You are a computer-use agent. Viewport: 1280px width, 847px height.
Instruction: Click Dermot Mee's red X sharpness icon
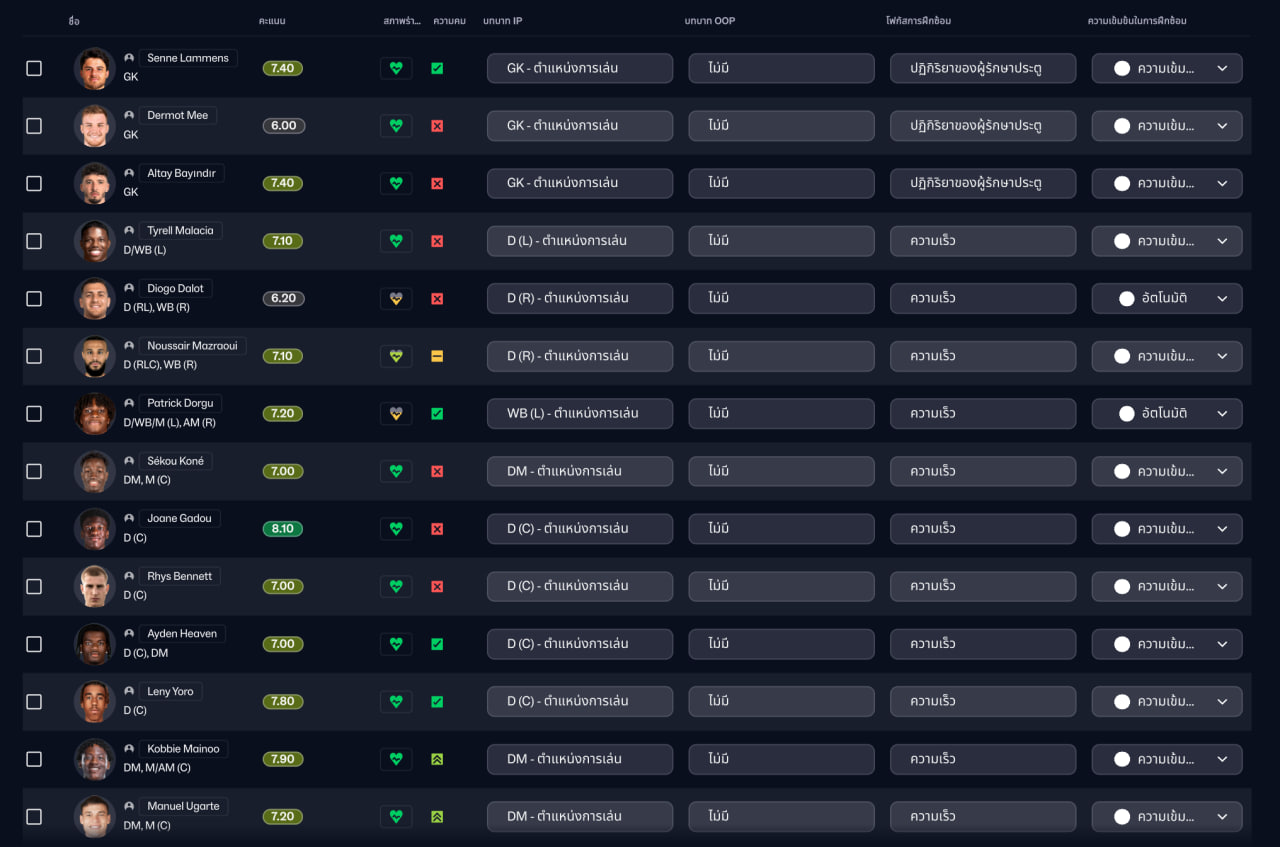point(437,126)
